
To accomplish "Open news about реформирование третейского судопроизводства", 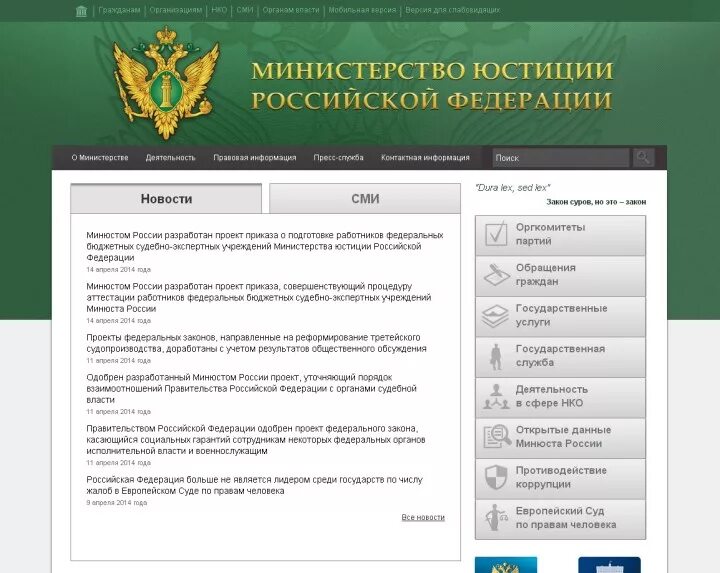I will pyautogui.click(x=256, y=343).
